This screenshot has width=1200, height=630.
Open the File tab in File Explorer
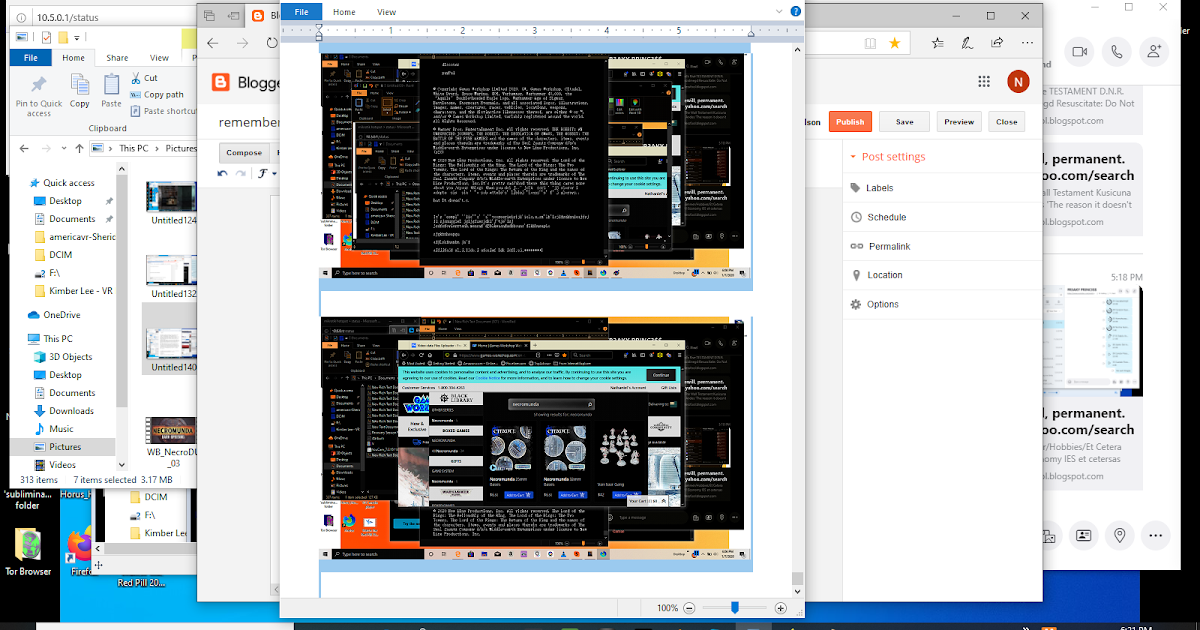click(x=30, y=58)
